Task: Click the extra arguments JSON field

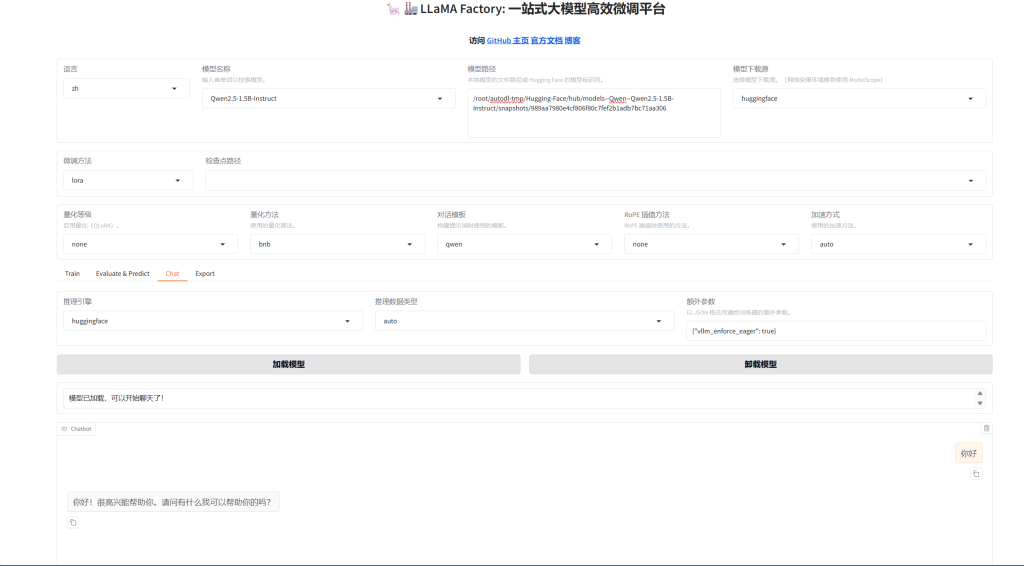Action: pos(836,331)
